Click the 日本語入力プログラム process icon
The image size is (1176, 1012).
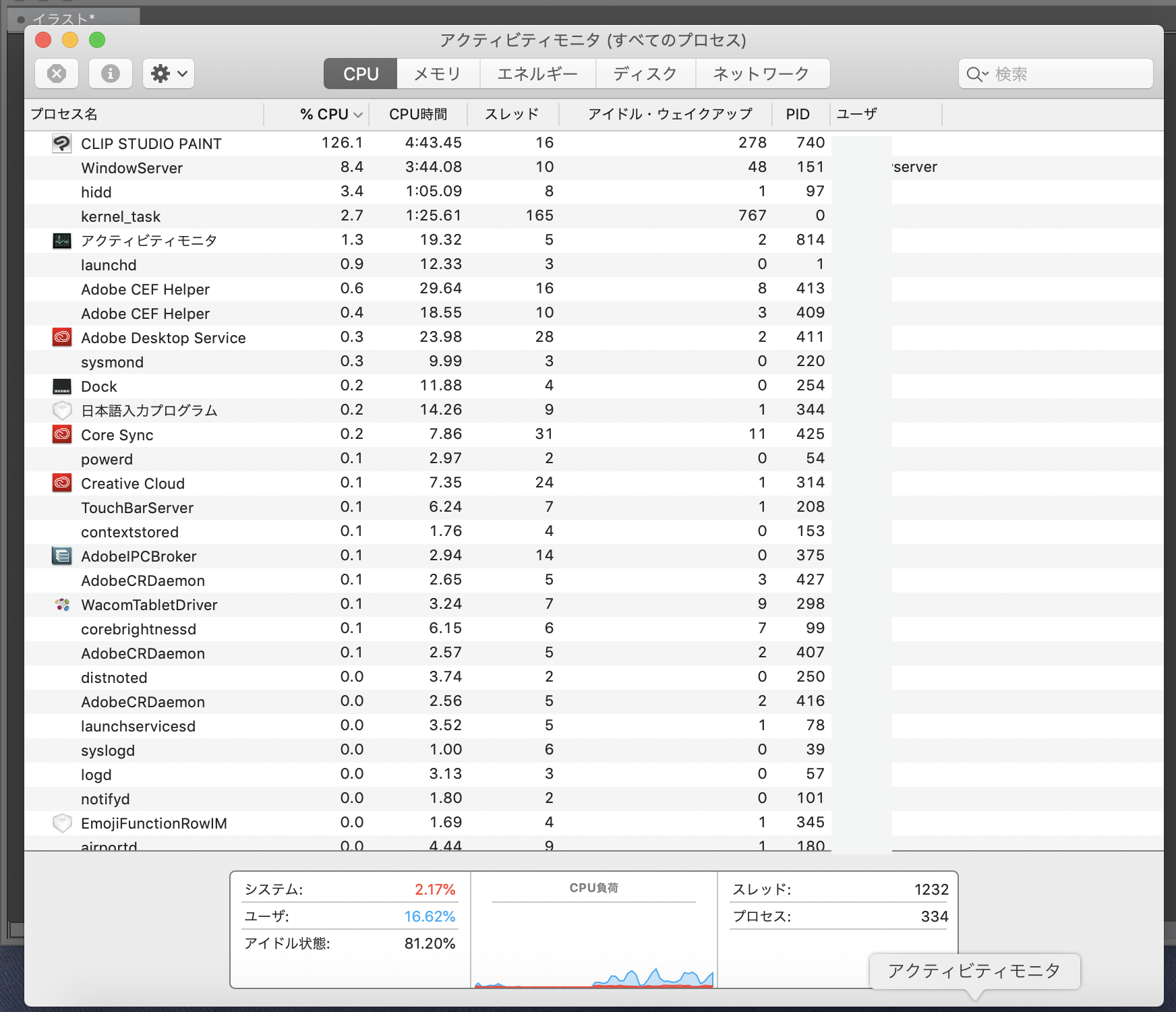click(62, 410)
